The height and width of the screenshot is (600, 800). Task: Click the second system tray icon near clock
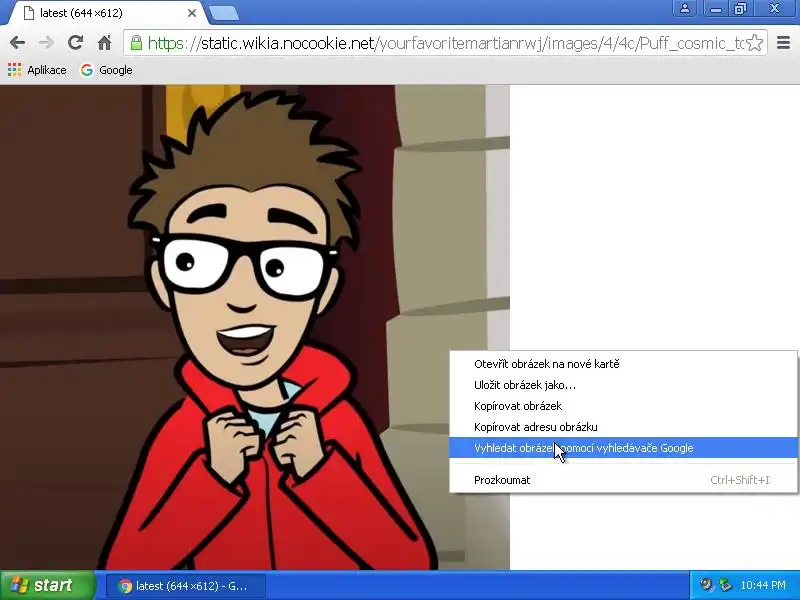[725, 585]
